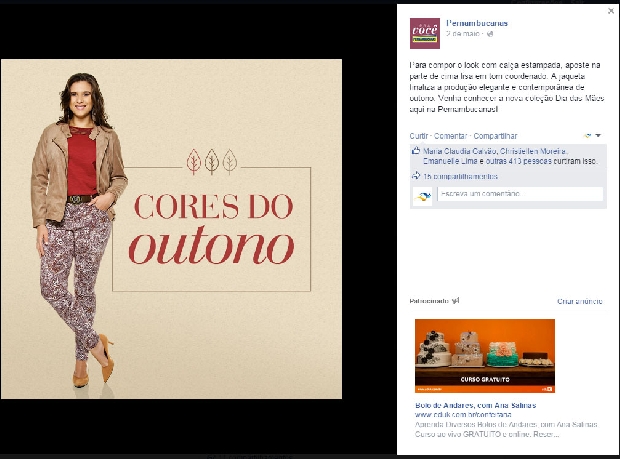Click Curtir to like the post
Image resolution: width=620 pixels, height=459 pixels.
click(418, 136)
